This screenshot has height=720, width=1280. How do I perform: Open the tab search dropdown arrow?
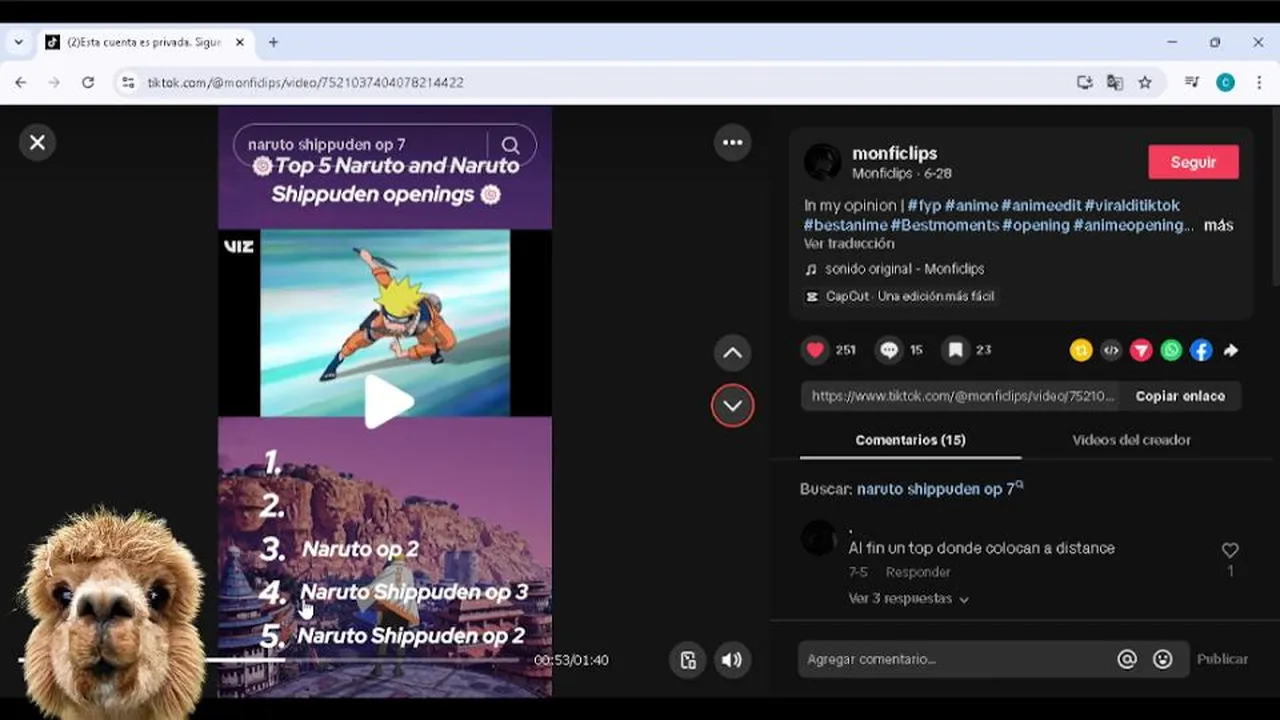coord(18,43)
